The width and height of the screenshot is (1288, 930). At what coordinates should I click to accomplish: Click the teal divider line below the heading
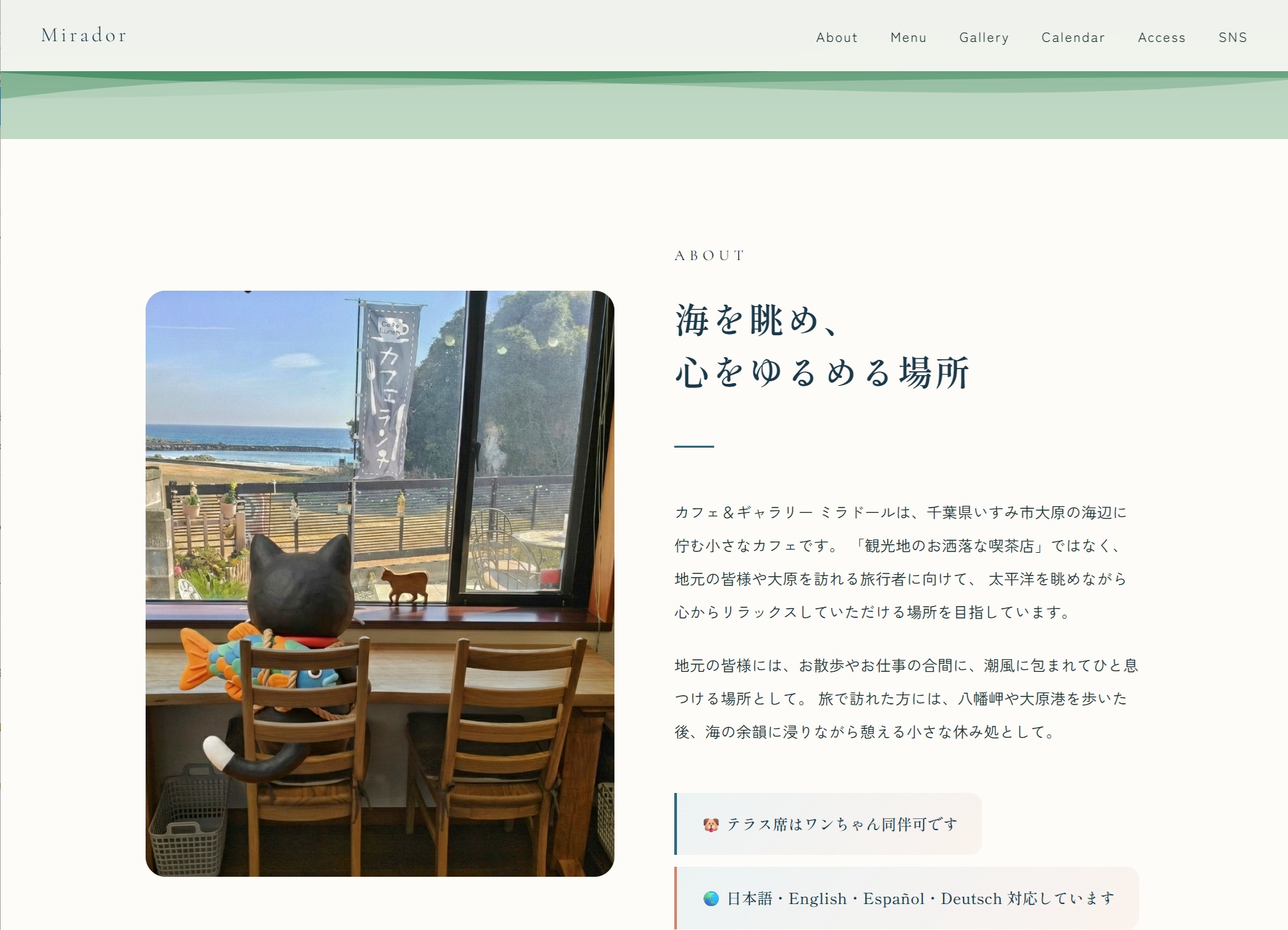tap(694, 446)
